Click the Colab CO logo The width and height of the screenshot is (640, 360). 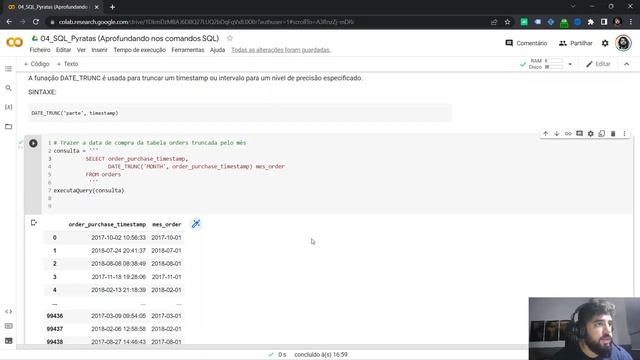[x=14, y=42]
